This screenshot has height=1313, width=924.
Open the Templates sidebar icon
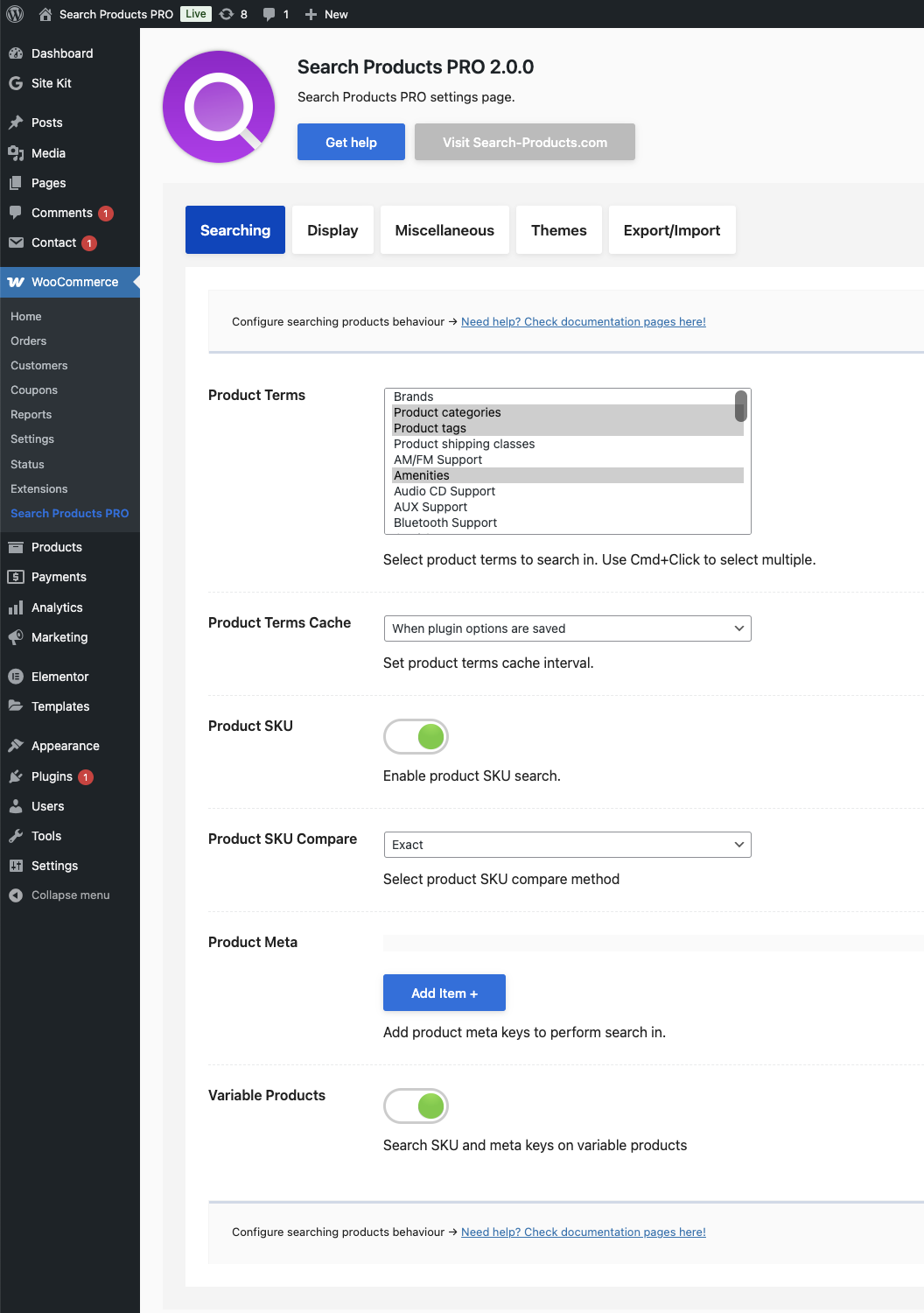16,706
